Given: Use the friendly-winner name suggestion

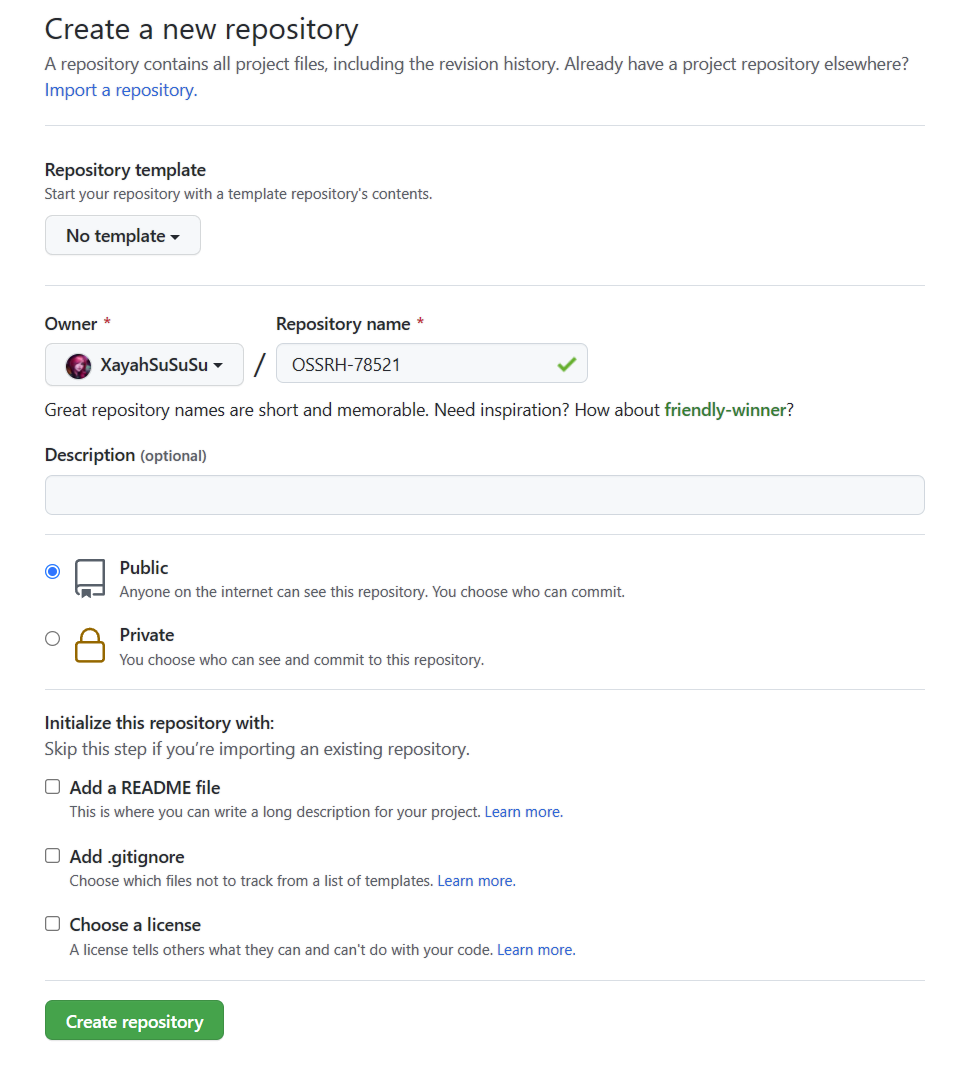Looking at the screenshot, I should pos(725,410).
